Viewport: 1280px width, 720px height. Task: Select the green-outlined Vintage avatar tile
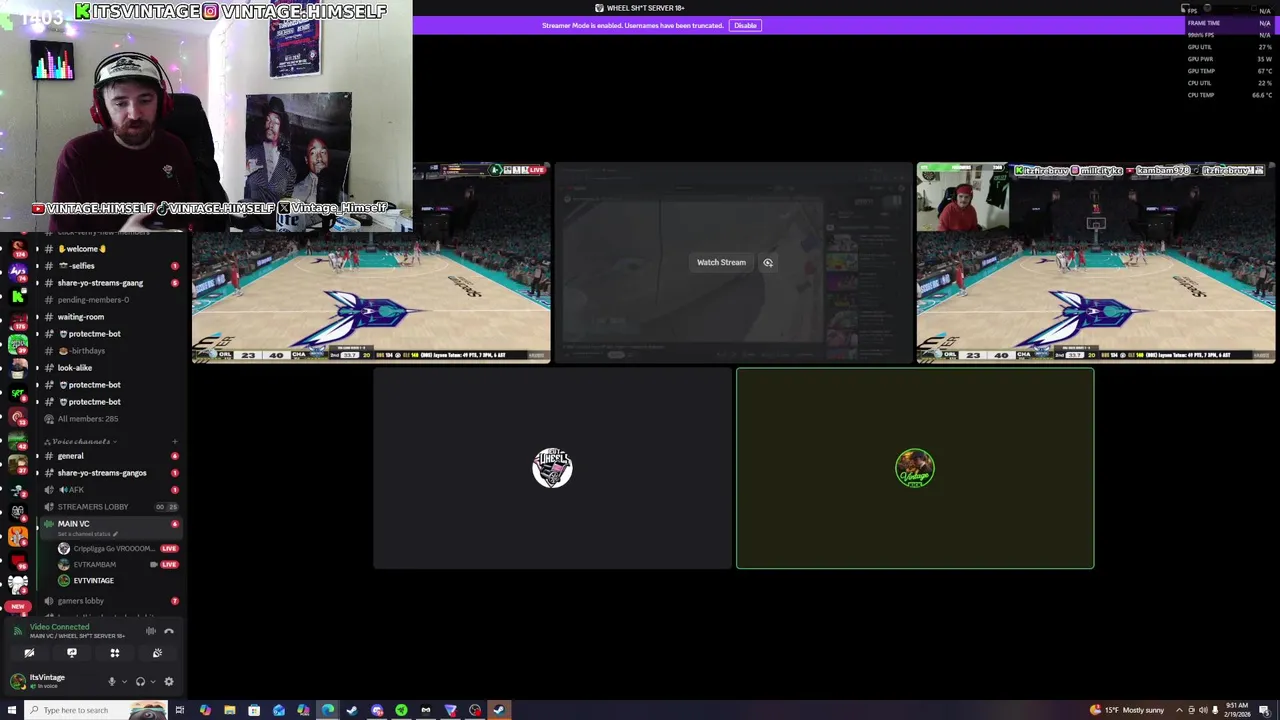point(915,468)
